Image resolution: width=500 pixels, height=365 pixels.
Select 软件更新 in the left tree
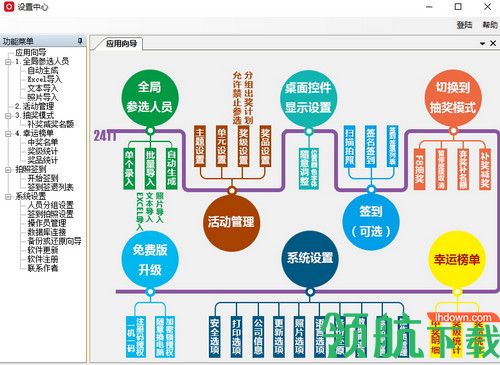[x=43, y=250]
